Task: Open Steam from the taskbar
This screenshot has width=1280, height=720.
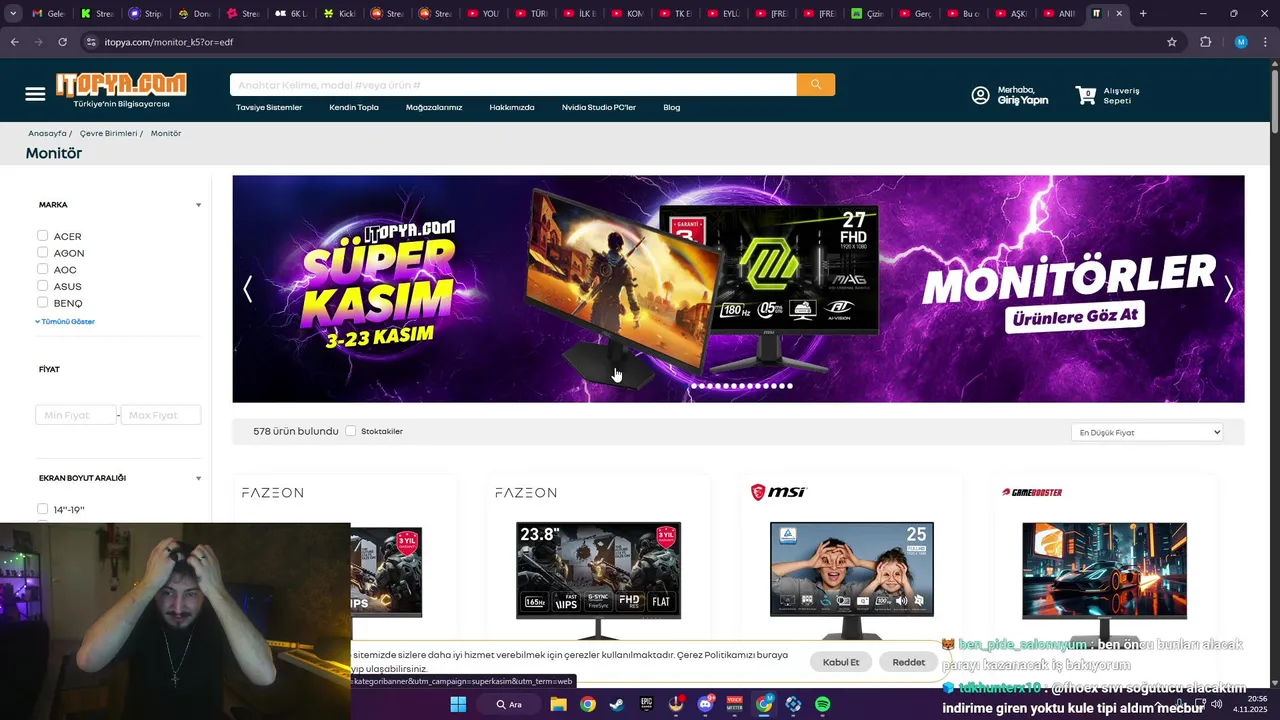Action: (617, 704)
